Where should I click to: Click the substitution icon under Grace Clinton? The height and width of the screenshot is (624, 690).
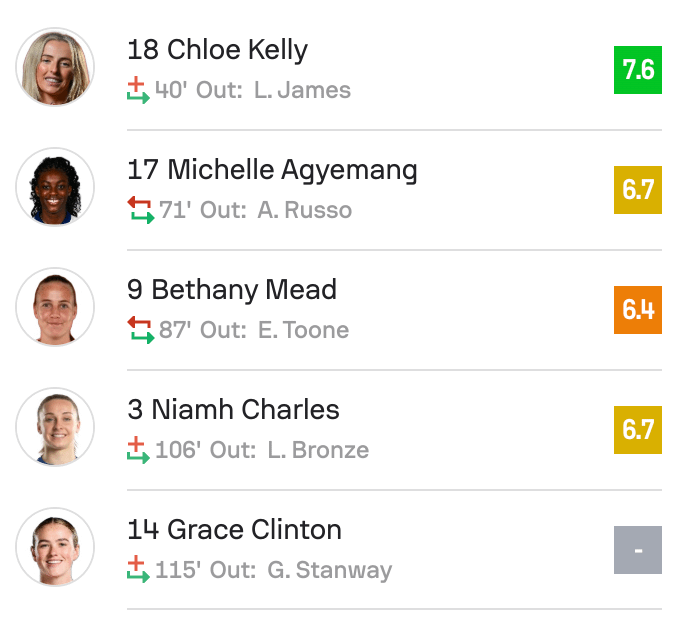click(x=138, y=570)
